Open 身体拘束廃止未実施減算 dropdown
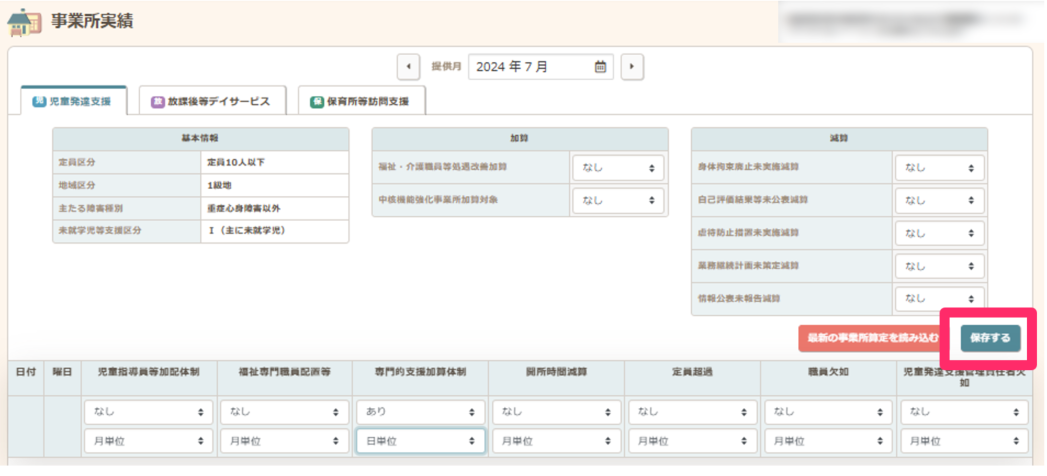The image size is (1047, 476). click(x=939, y=169)
